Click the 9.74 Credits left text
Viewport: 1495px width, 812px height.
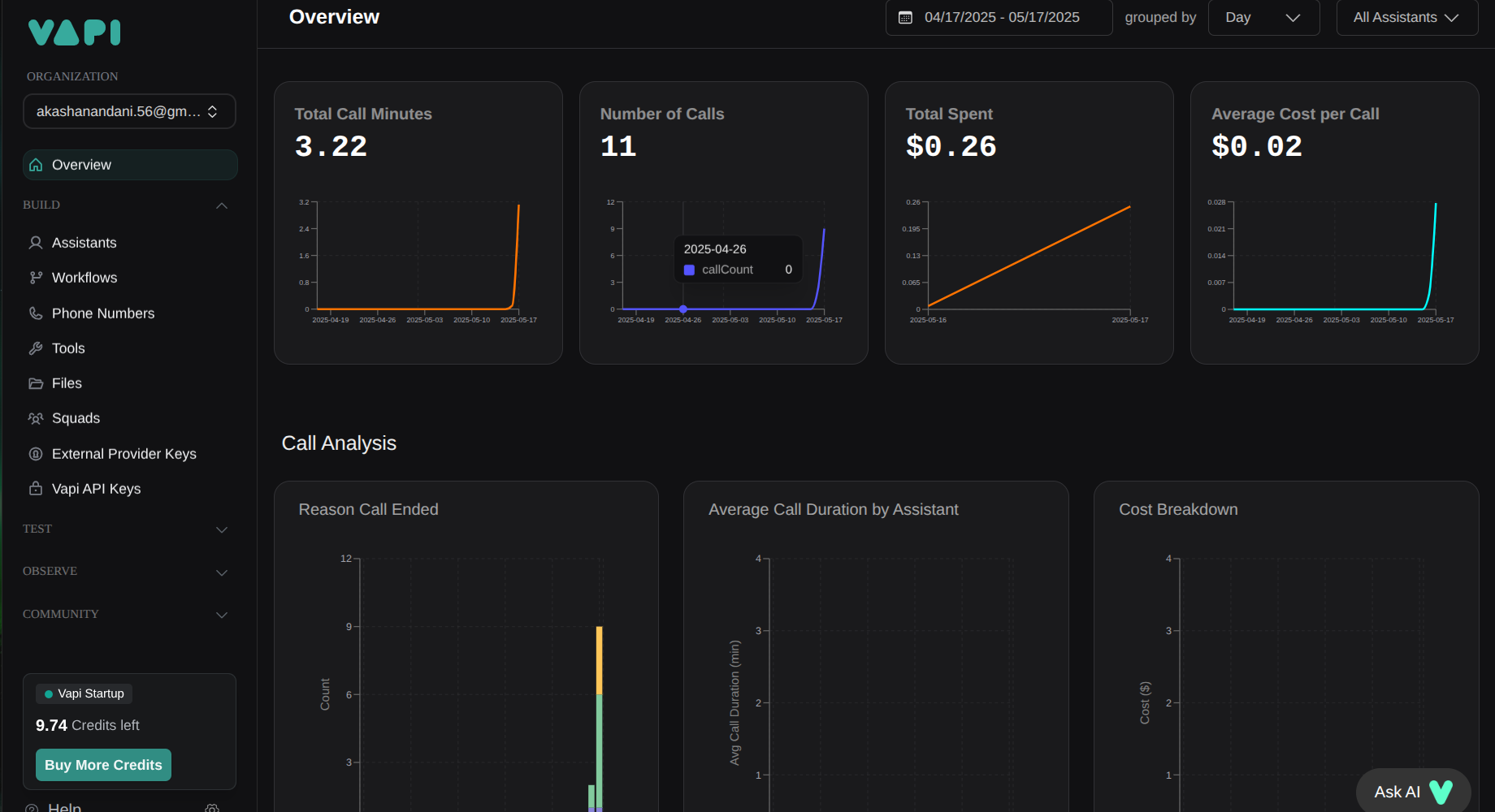click(88, 726)
